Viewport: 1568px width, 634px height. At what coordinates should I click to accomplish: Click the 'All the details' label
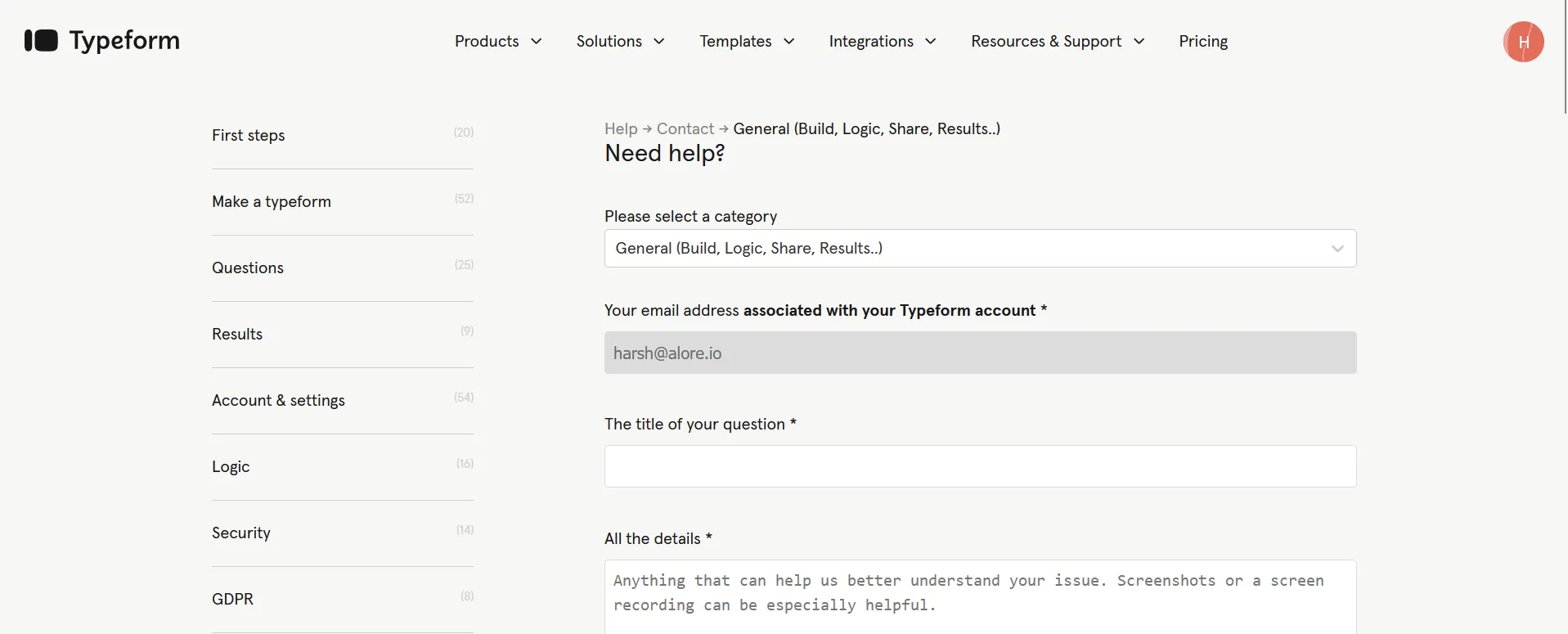658,538
